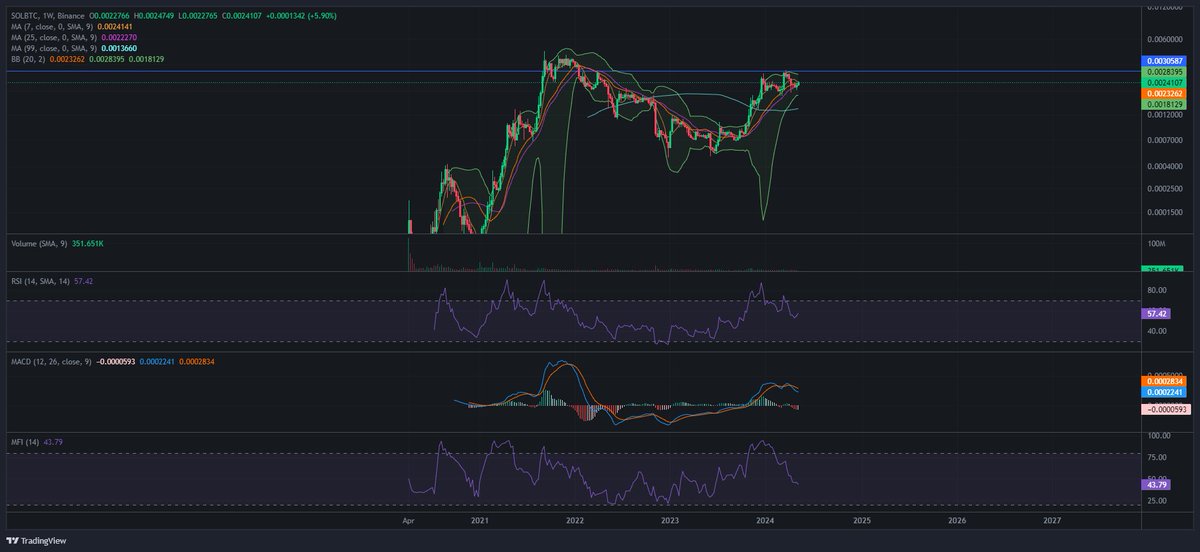Click the 40.00 tick on the RSI axis

[x=1157, y=331]
